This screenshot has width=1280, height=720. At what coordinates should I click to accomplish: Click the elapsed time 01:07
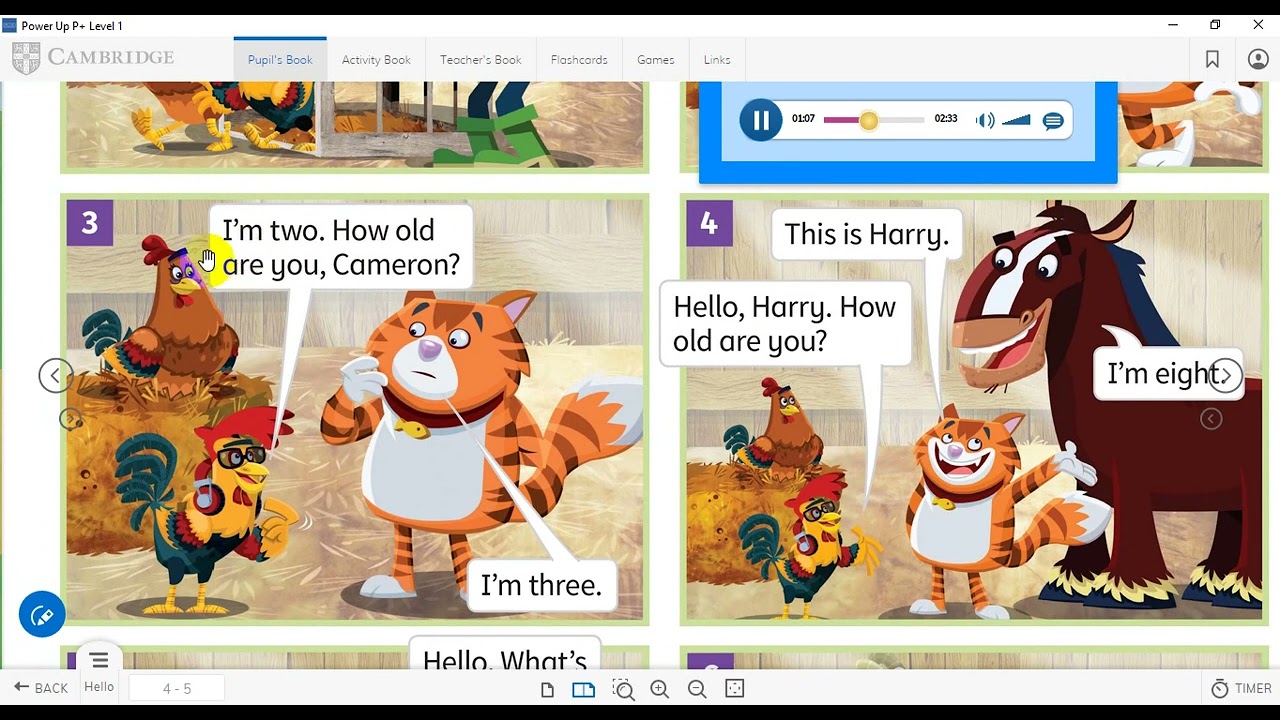803,119
